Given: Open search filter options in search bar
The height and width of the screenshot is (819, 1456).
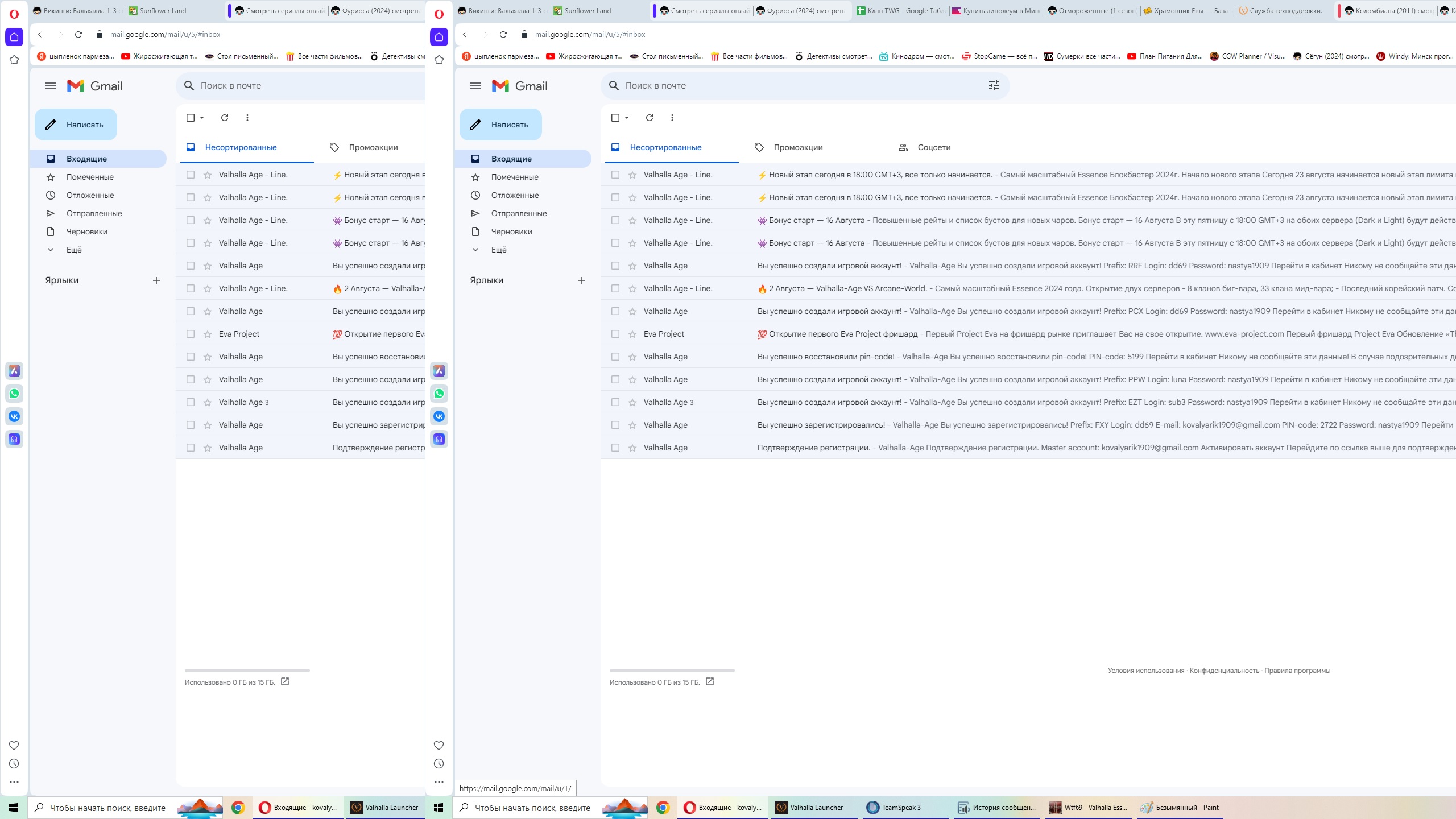Looking at the screenshot, I should tap(994, 85).
